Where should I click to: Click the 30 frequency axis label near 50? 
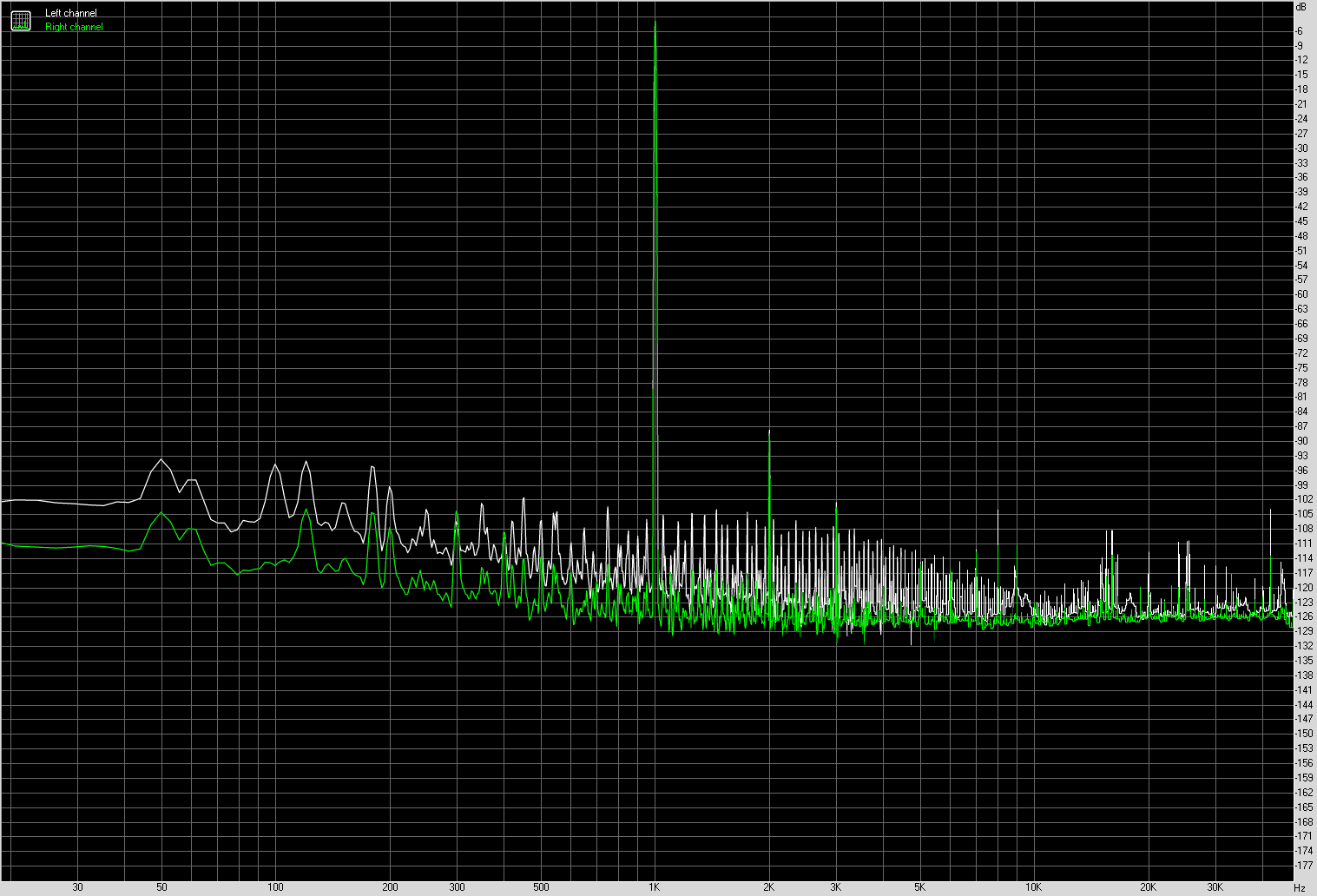tap(78, 887)
